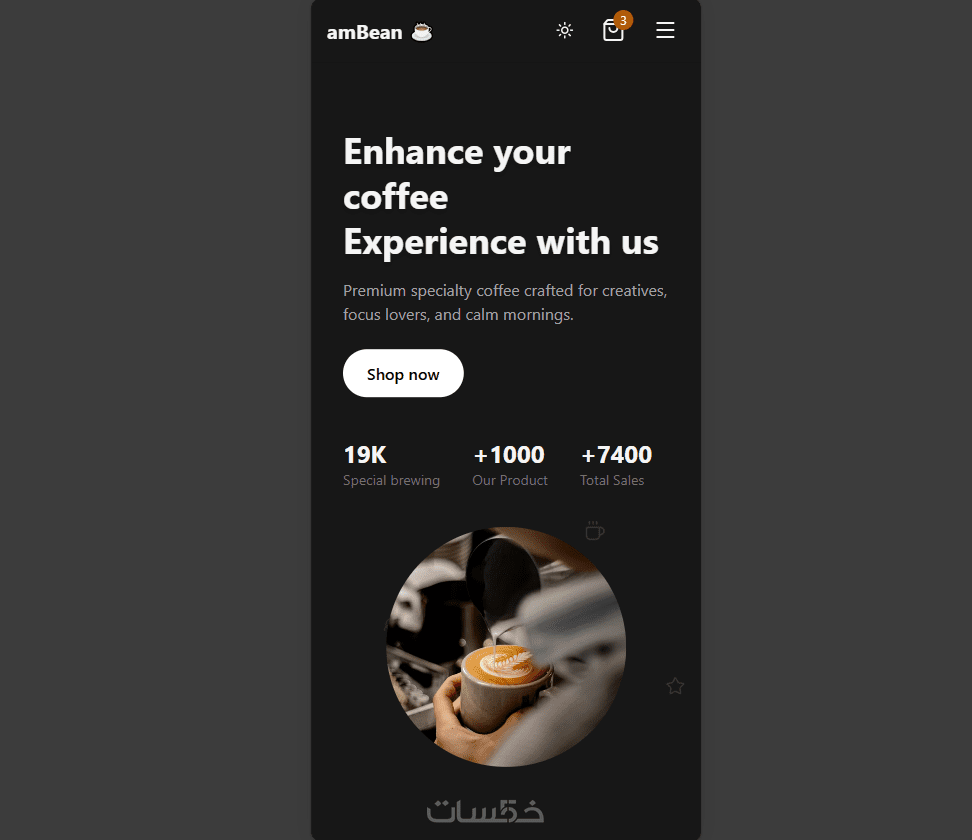
Task: Click the coffee cup logo emoji
Action: point(422,32)
